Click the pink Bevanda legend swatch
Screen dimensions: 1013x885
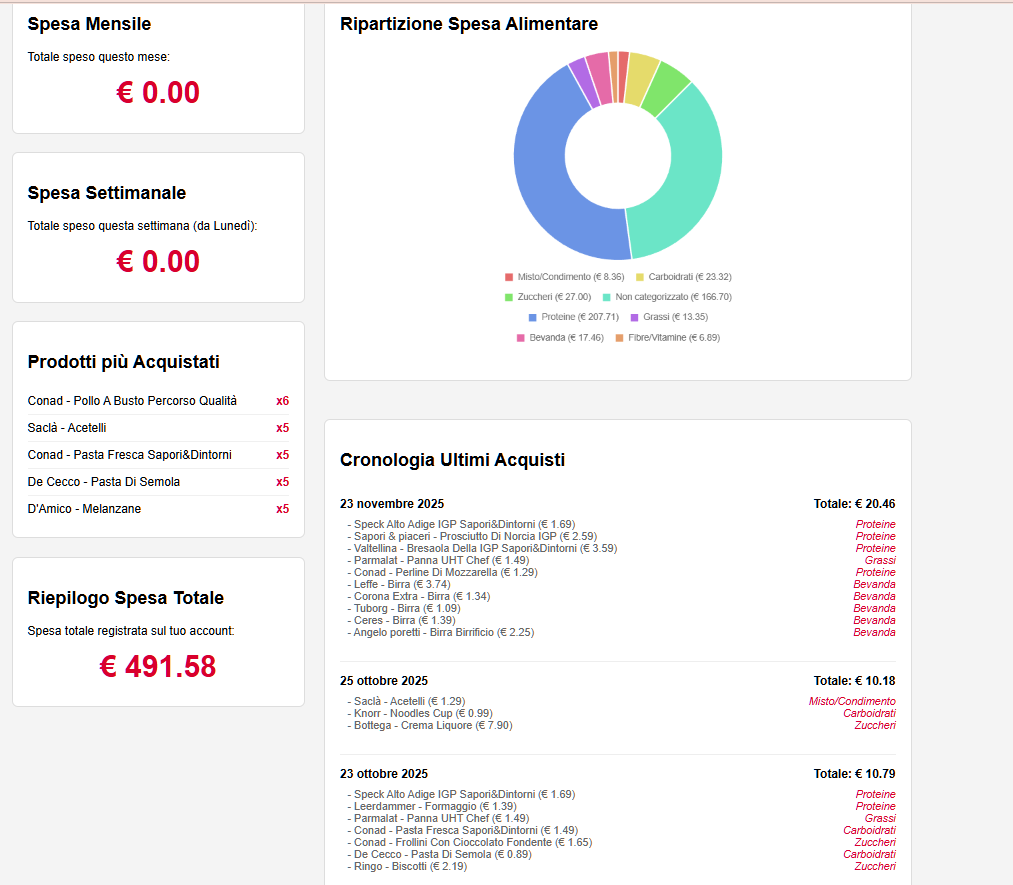pyautogui.click(x=521, y=338)
